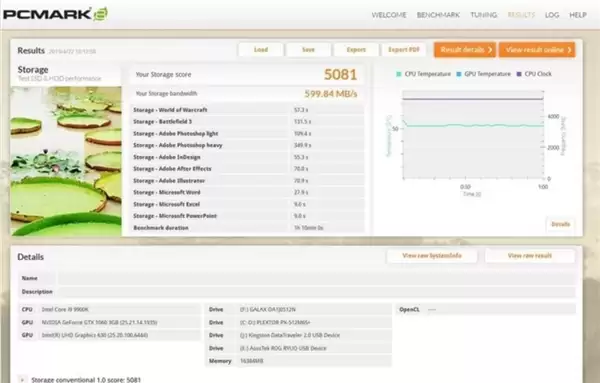Click the bandwidth value 599.84 MB/s

(331, 94)
